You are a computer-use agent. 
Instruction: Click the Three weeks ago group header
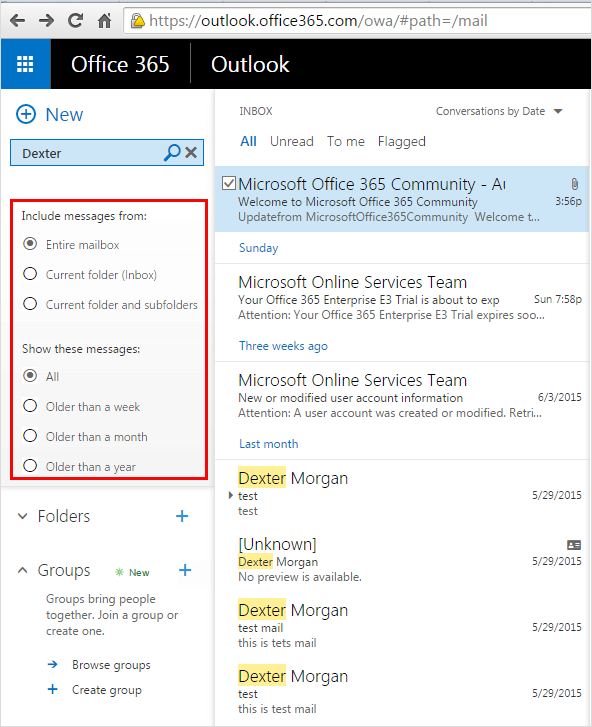click(x=283, y=346)
